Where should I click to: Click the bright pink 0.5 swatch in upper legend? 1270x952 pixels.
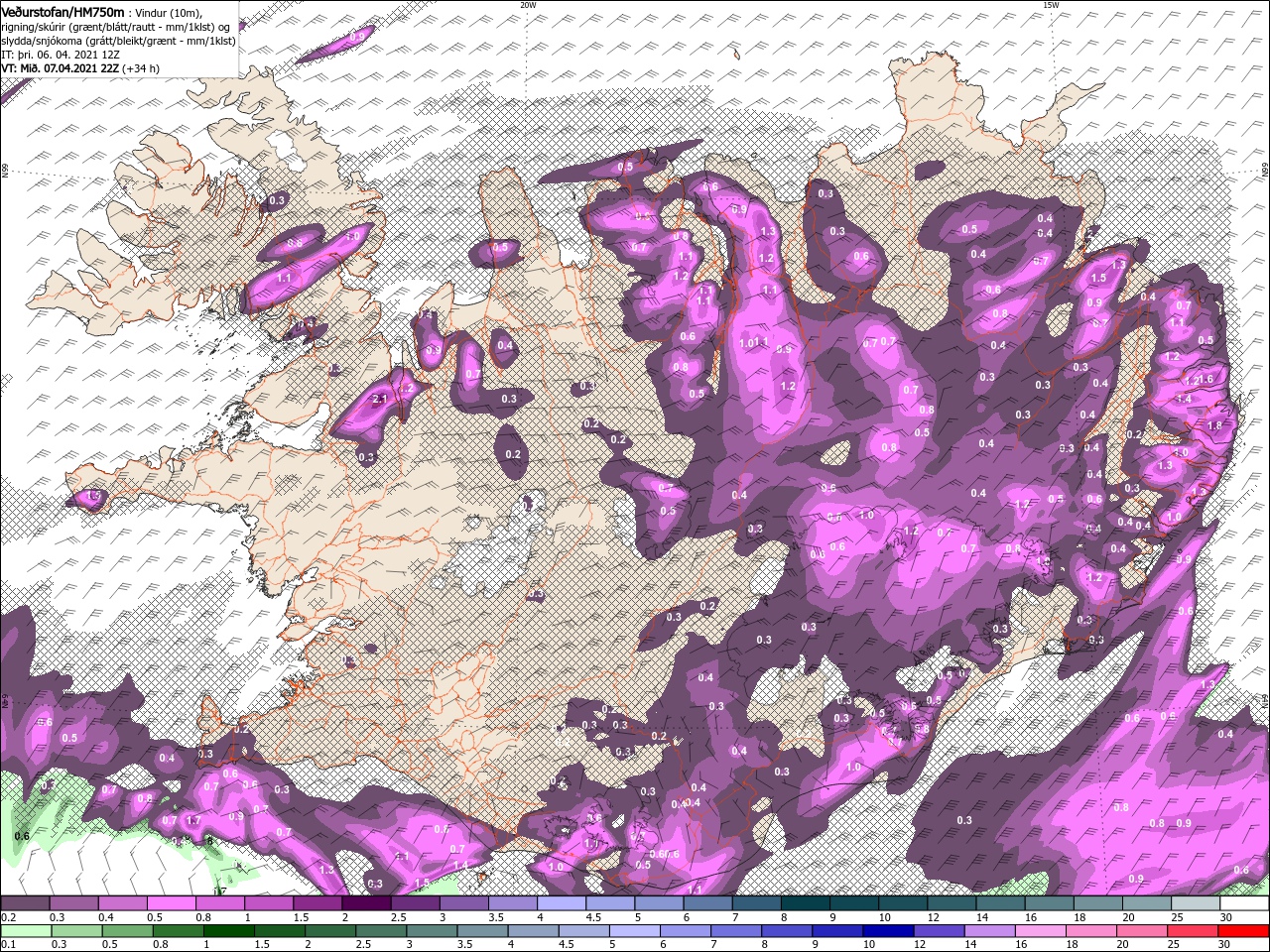171,904
